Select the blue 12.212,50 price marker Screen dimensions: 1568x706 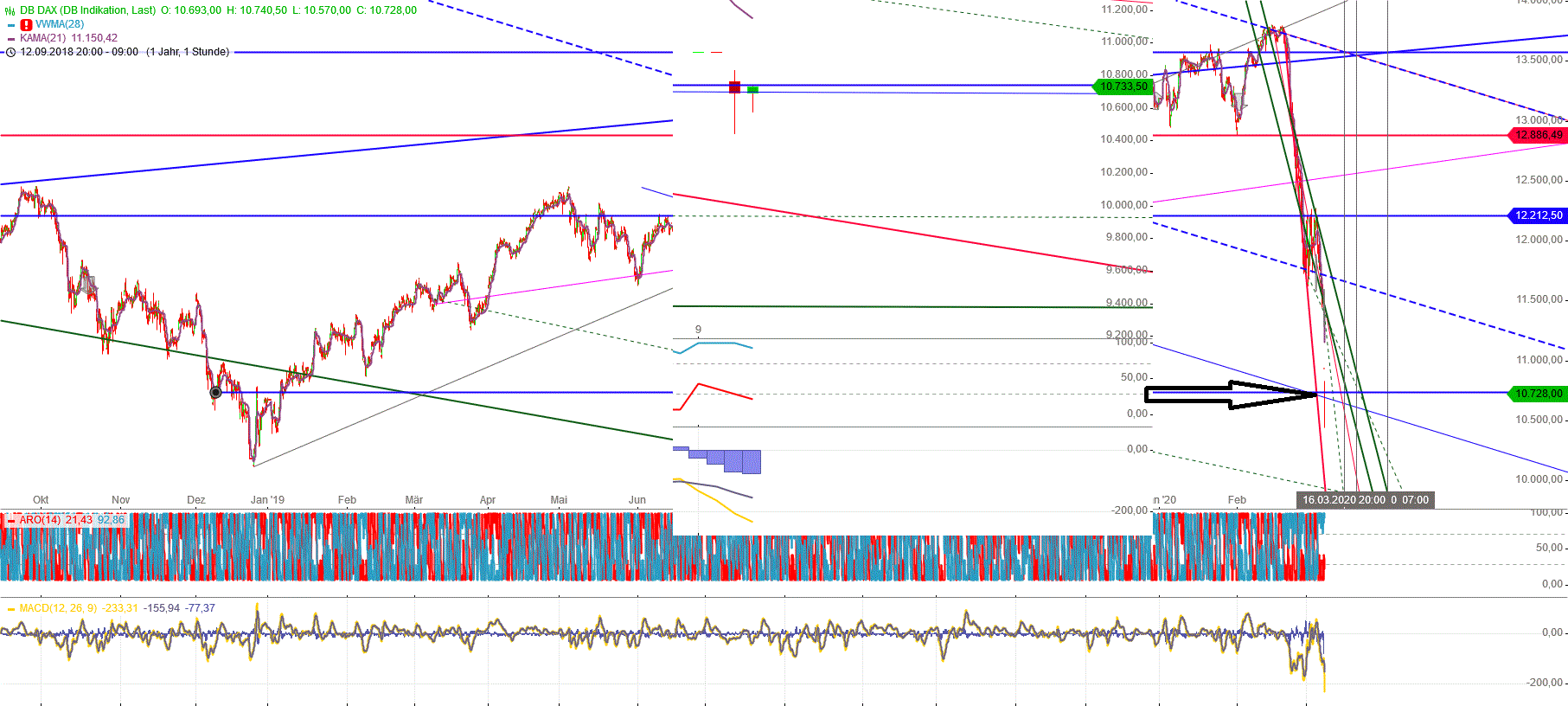click(1538, 215)
